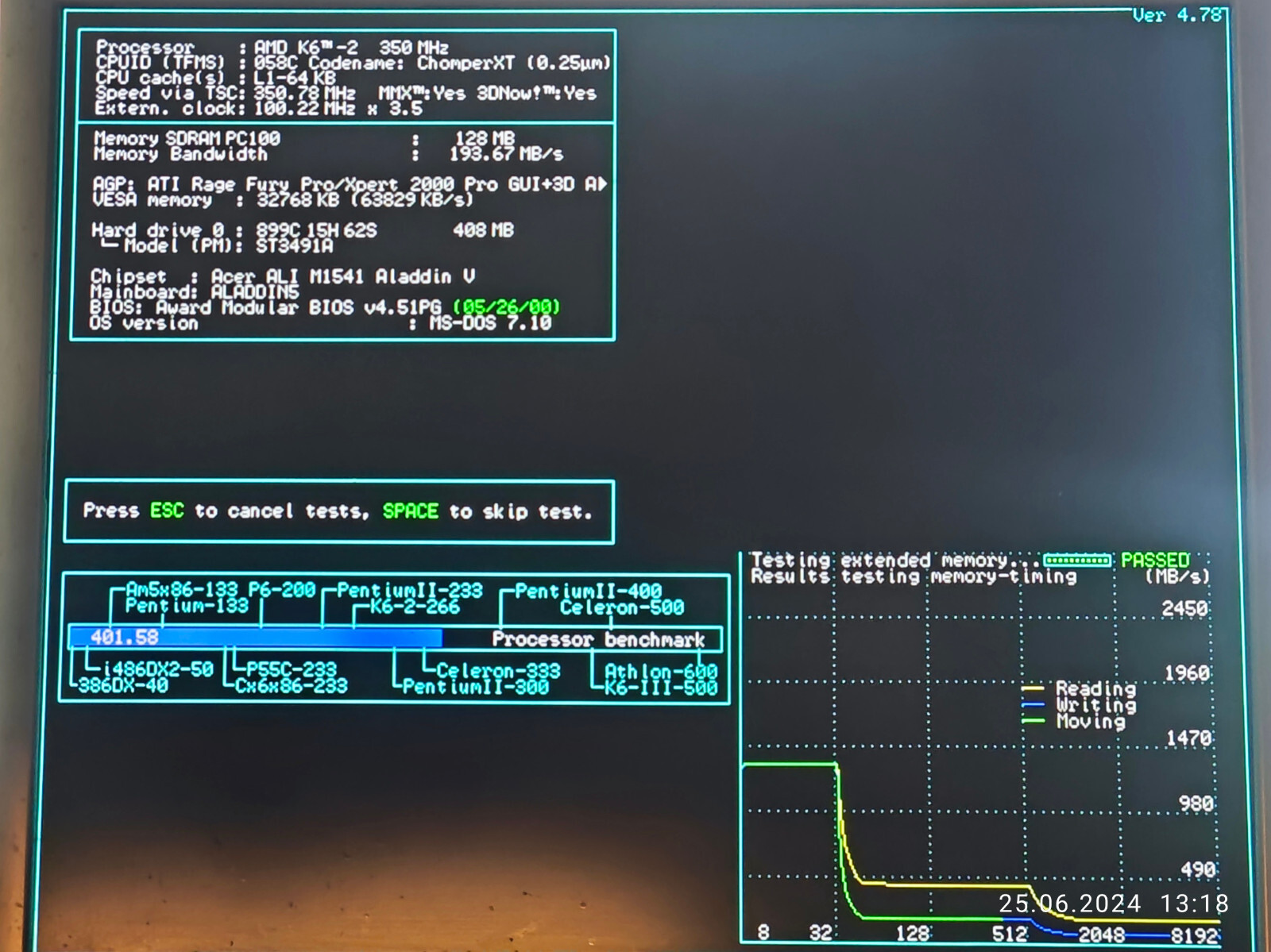
Task: Click the '512' block size axis label
Action: tap(1010, 935)
